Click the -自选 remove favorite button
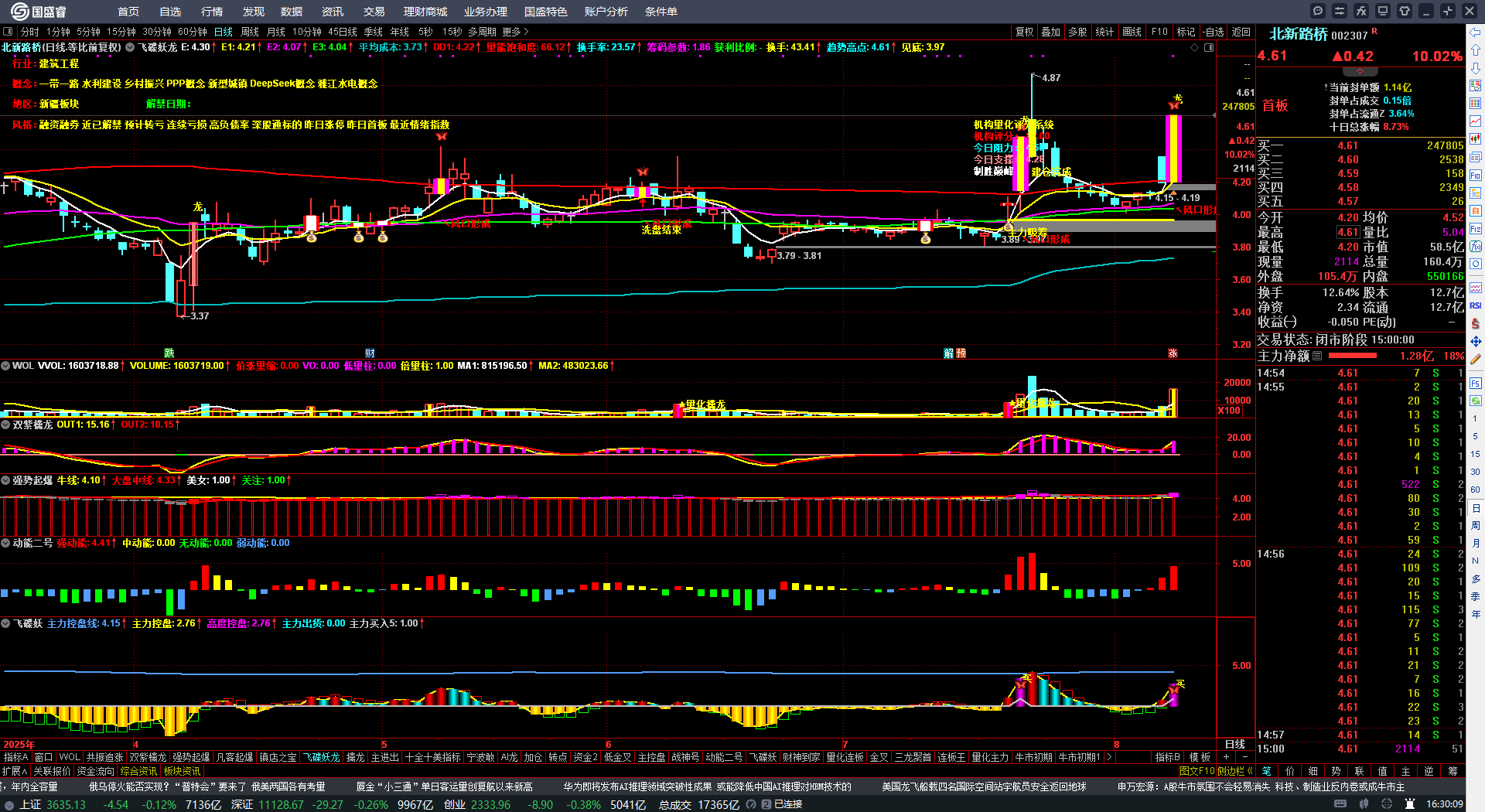 [1213, 32]
